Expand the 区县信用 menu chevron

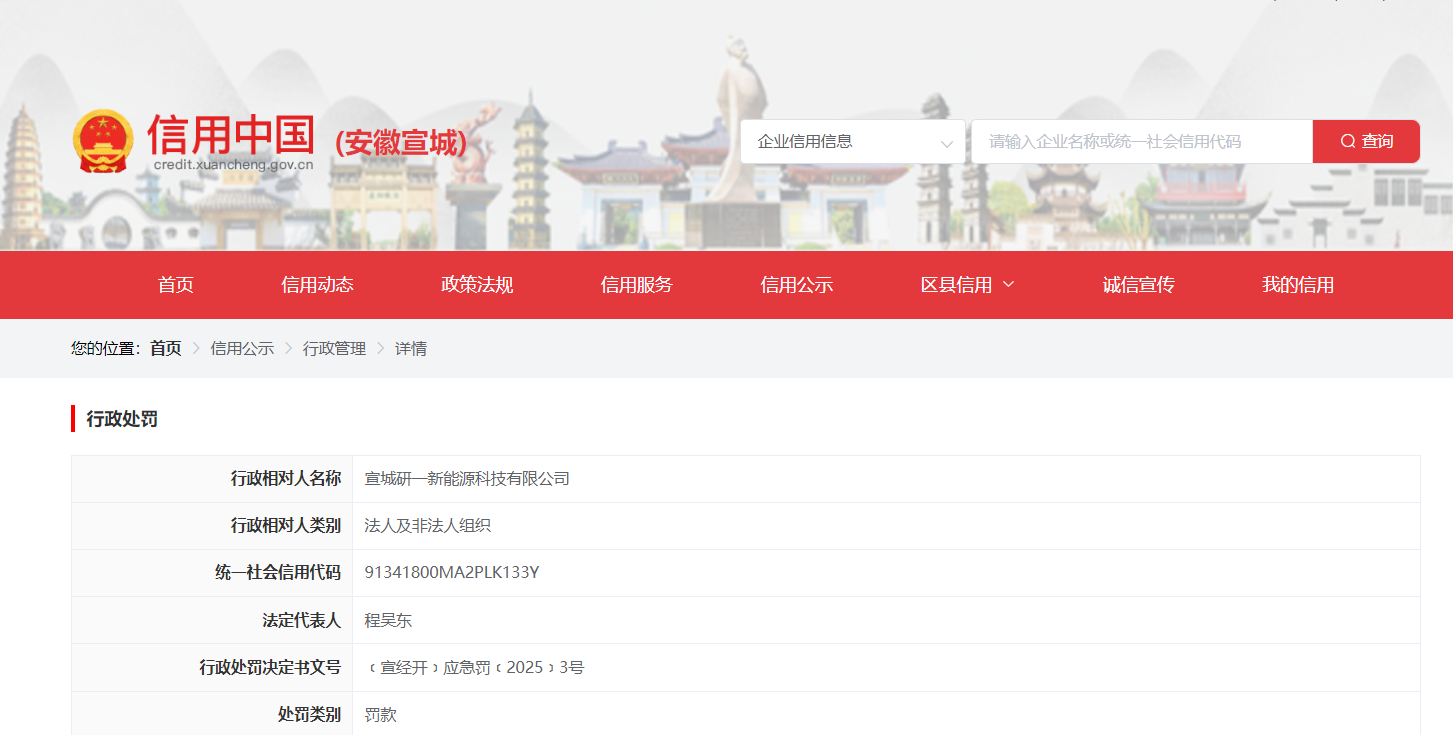[x=1008, y=284]
